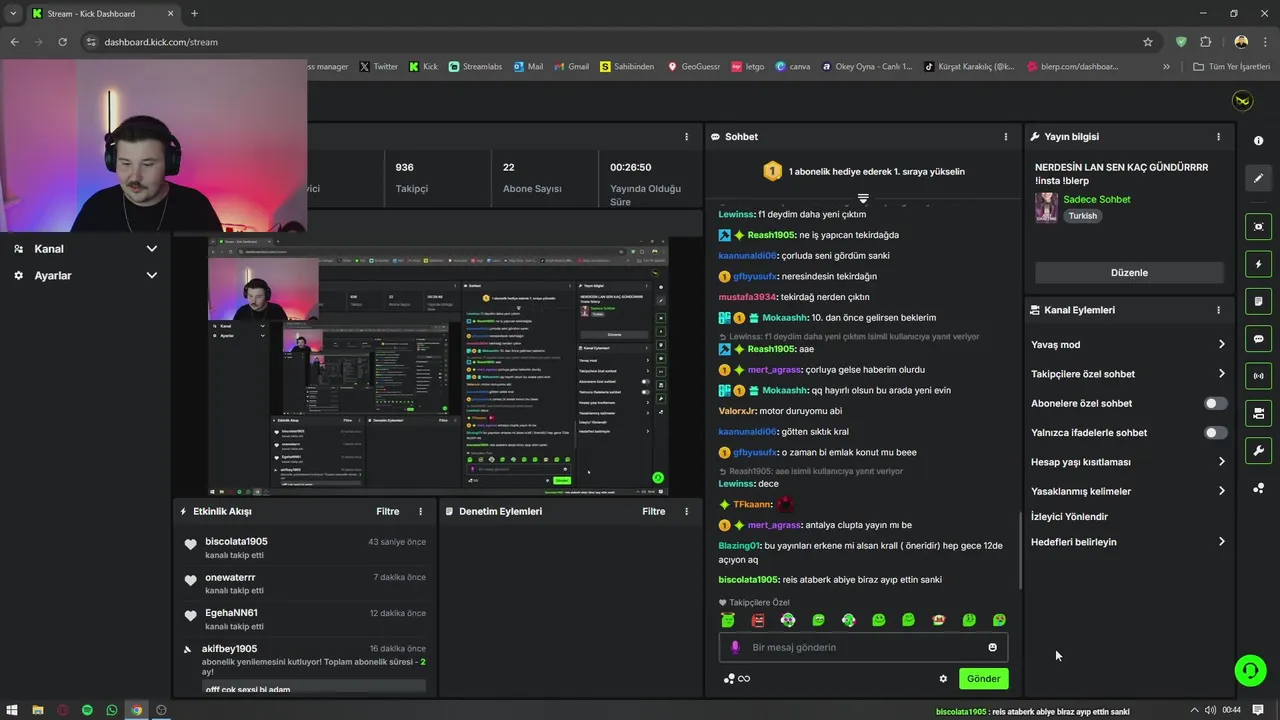
Task: Open the green headset support button
Action: tap(1250, 670)
